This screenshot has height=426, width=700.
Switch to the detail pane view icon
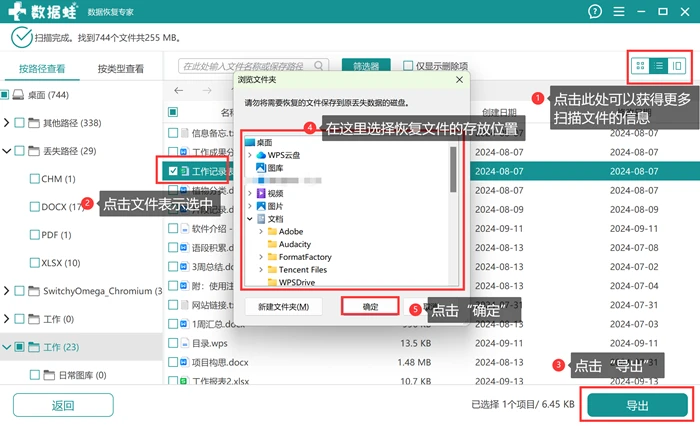click(x=677, y=66)
